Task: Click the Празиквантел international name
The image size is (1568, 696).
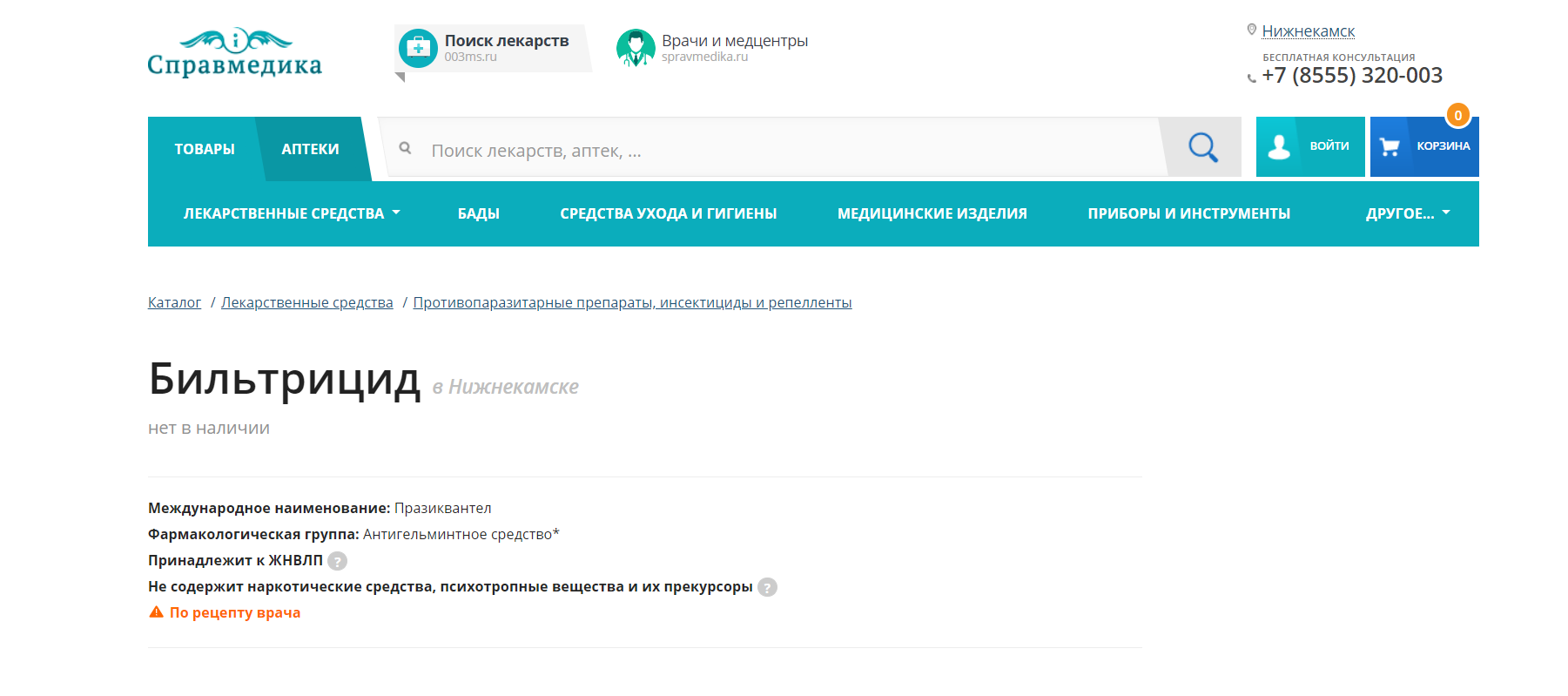Action: click(443, 508)
